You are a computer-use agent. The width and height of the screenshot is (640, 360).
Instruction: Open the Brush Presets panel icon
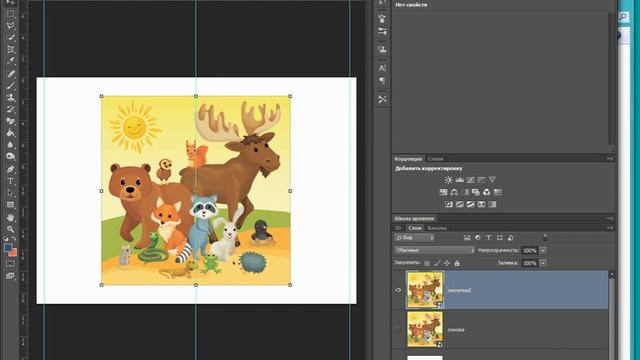click(382, 18)
